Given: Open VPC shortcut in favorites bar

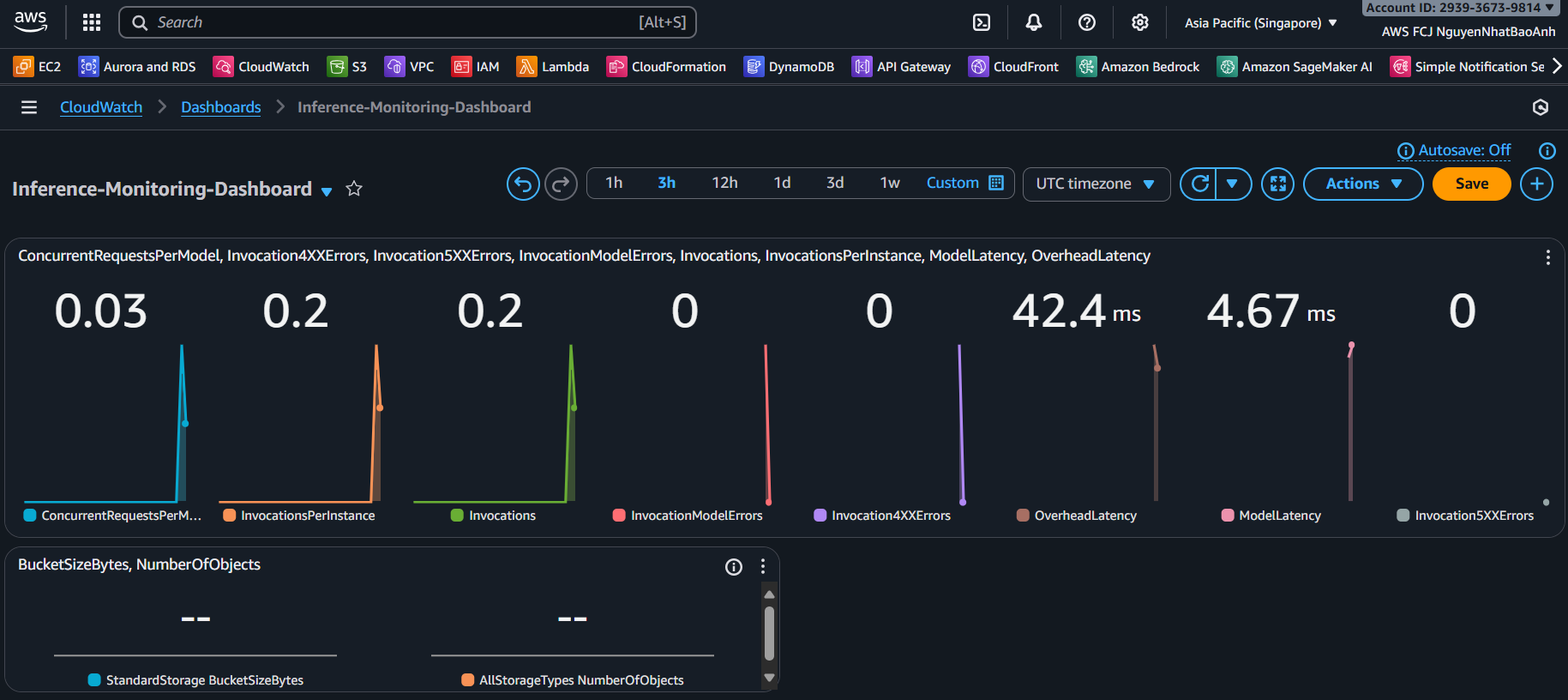Looking at the screenshot, I should [x=409, y=67].
